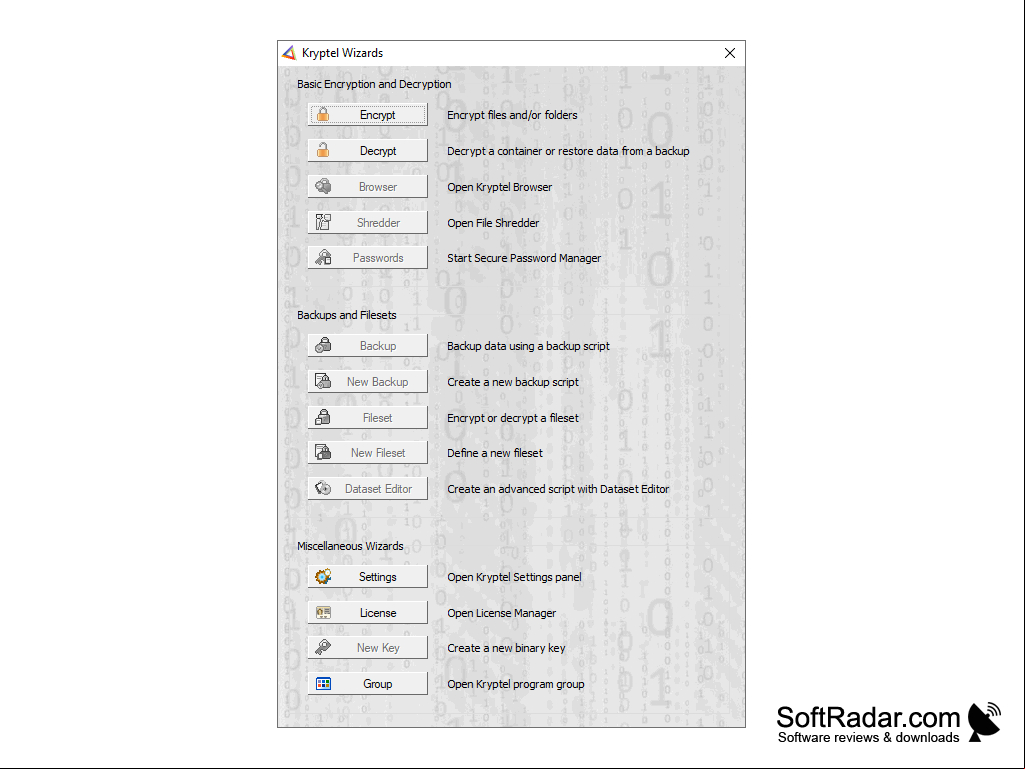1025x769 pixels.
Task: Open the Settings panel
Action: click(367, 577)
